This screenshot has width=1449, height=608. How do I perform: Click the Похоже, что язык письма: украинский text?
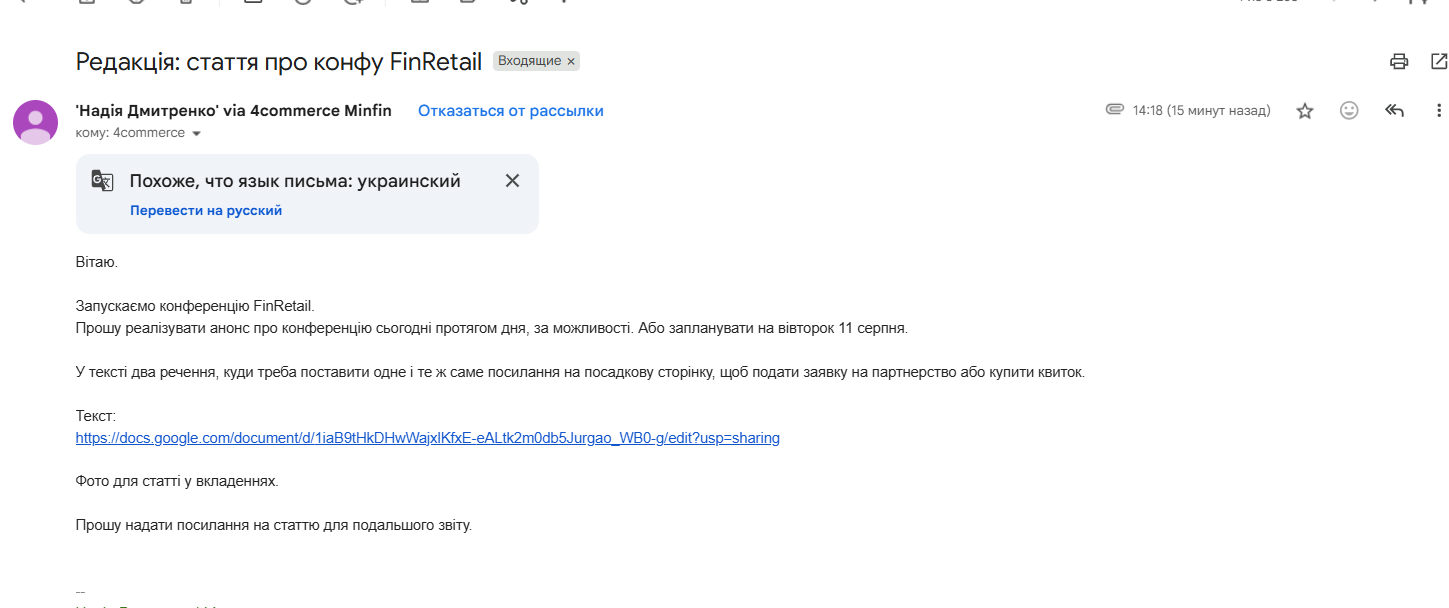(295, 181)
